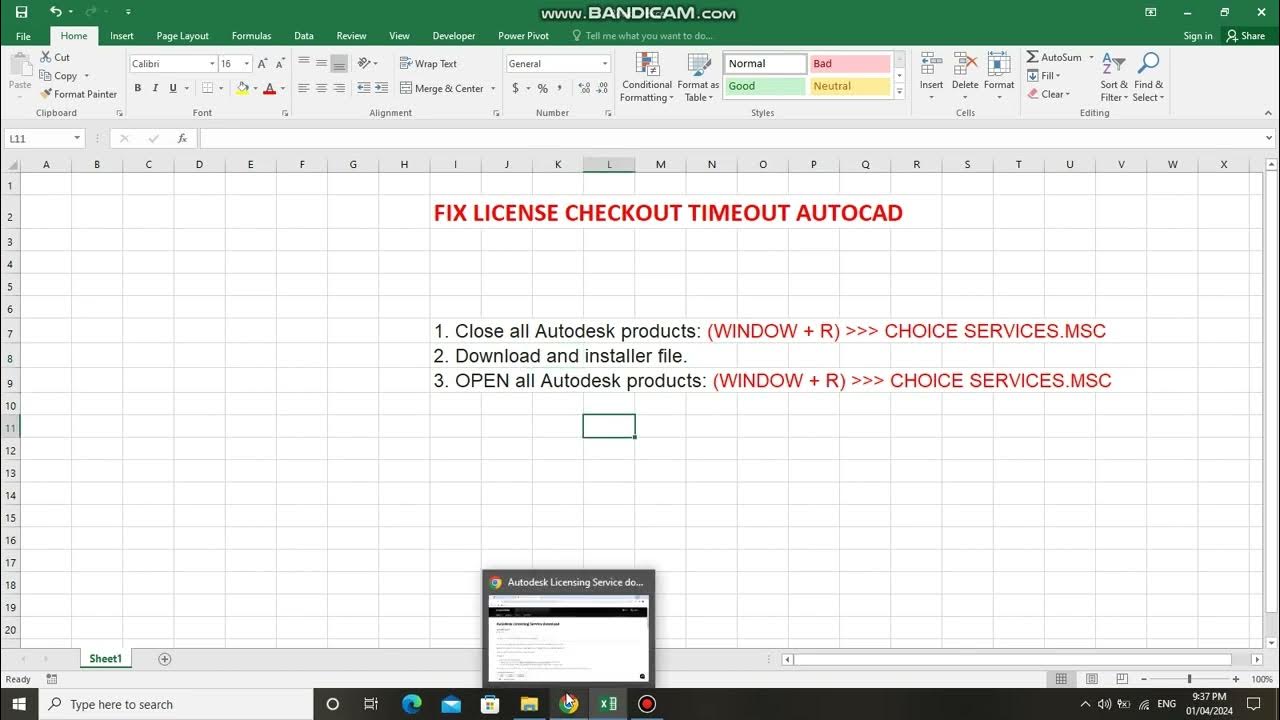Toggle Middle Align vertical alignment

point(321,63)
